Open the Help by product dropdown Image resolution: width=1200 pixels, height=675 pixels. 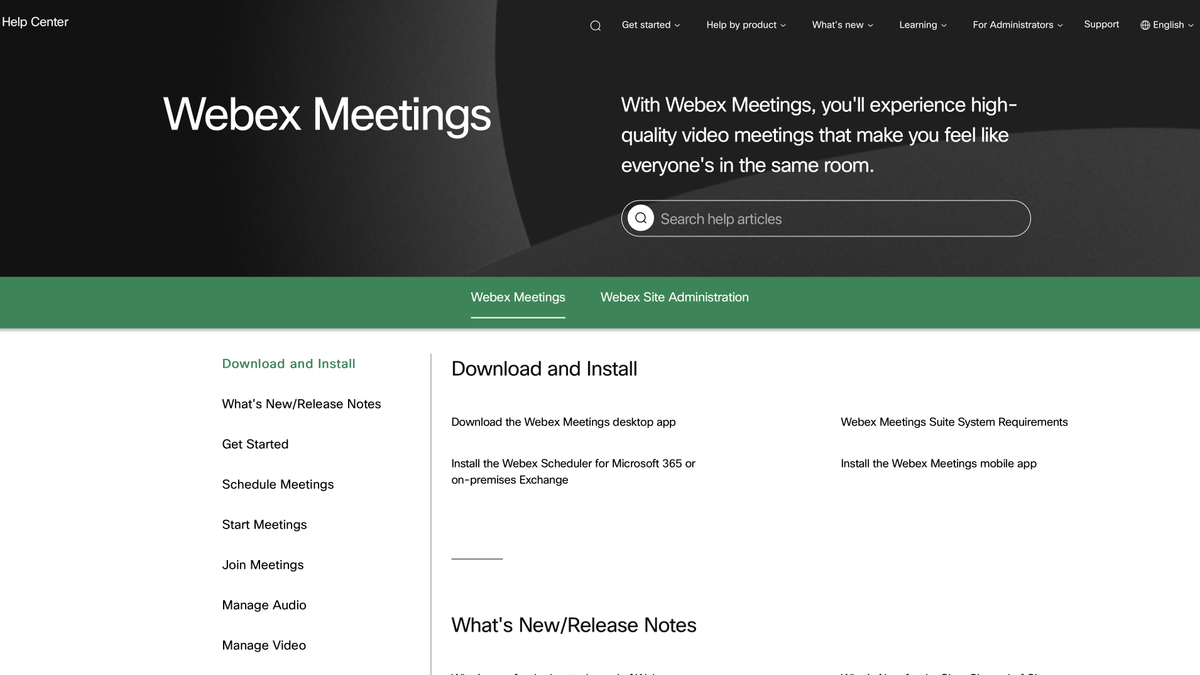744,25
